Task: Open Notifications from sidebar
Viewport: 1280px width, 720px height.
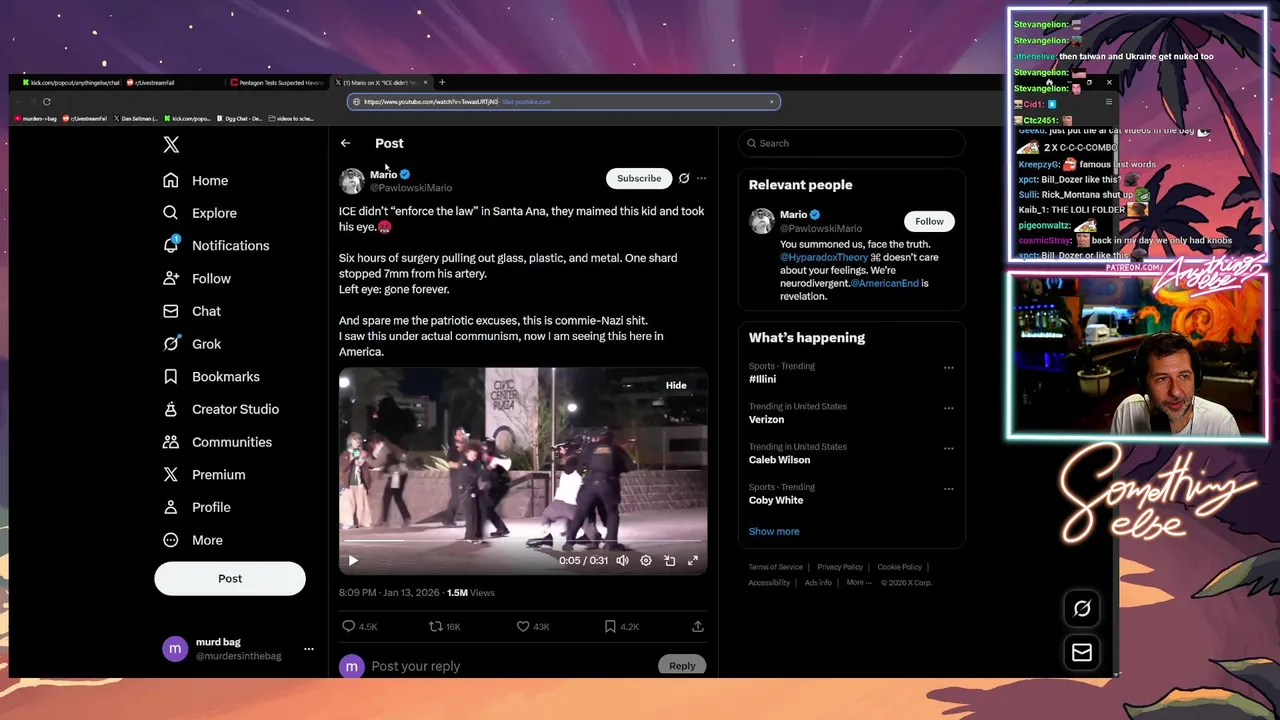Action: pyautogui.click(x=216, y=245)
